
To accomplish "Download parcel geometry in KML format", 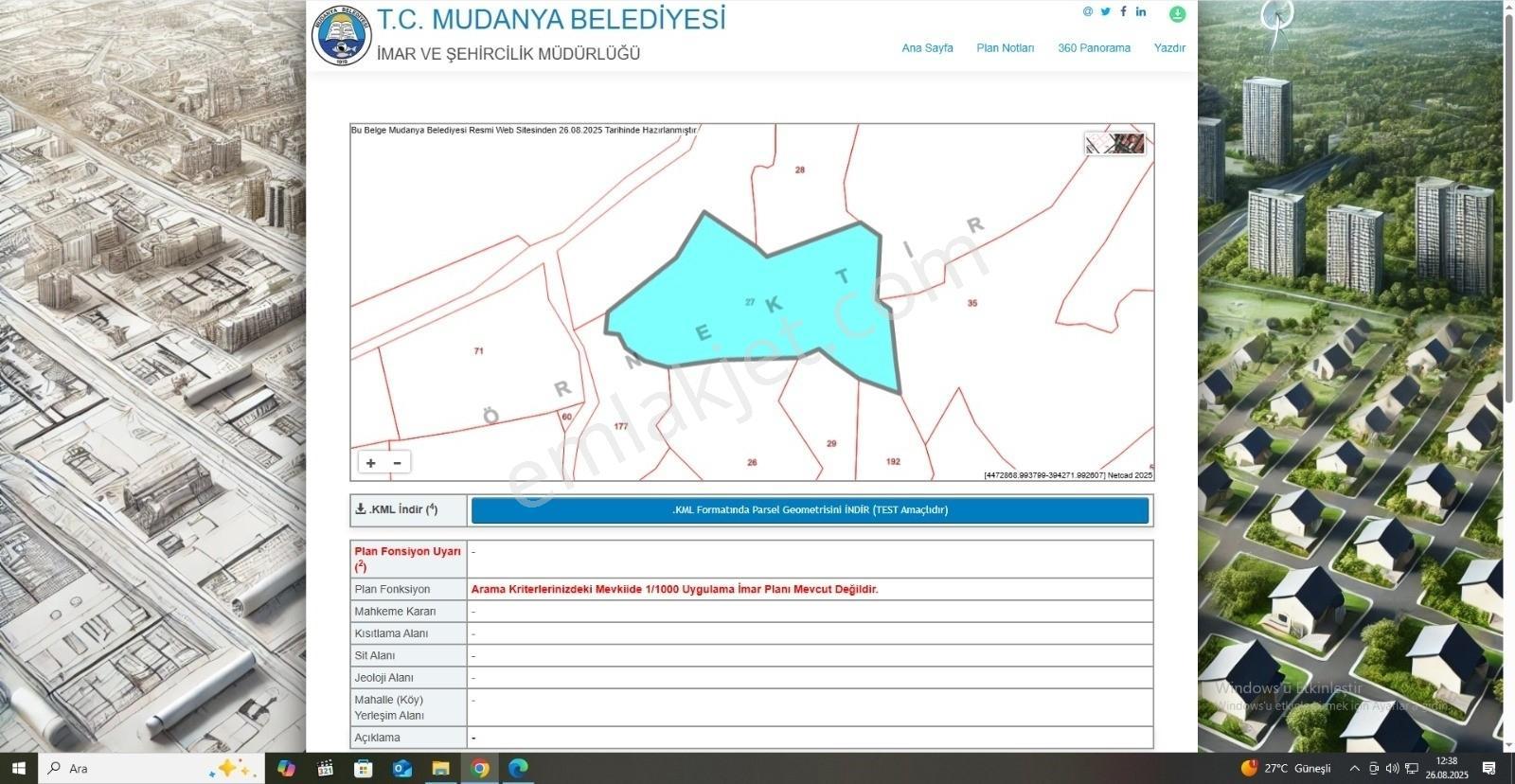I will pyautogui.click(x=810, y=510).
